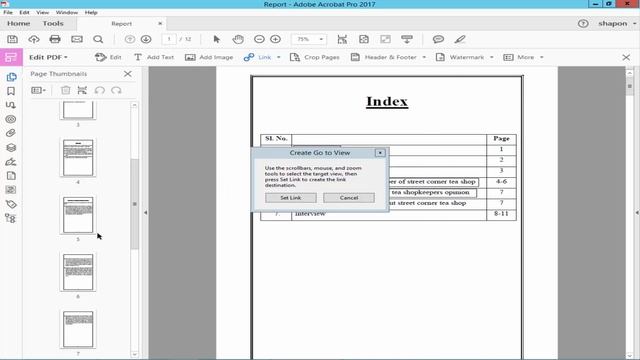Close the Page Thumbnails panel
This screenshot has height=360, width=640.
pyautogui.click(x=128, y=74)
